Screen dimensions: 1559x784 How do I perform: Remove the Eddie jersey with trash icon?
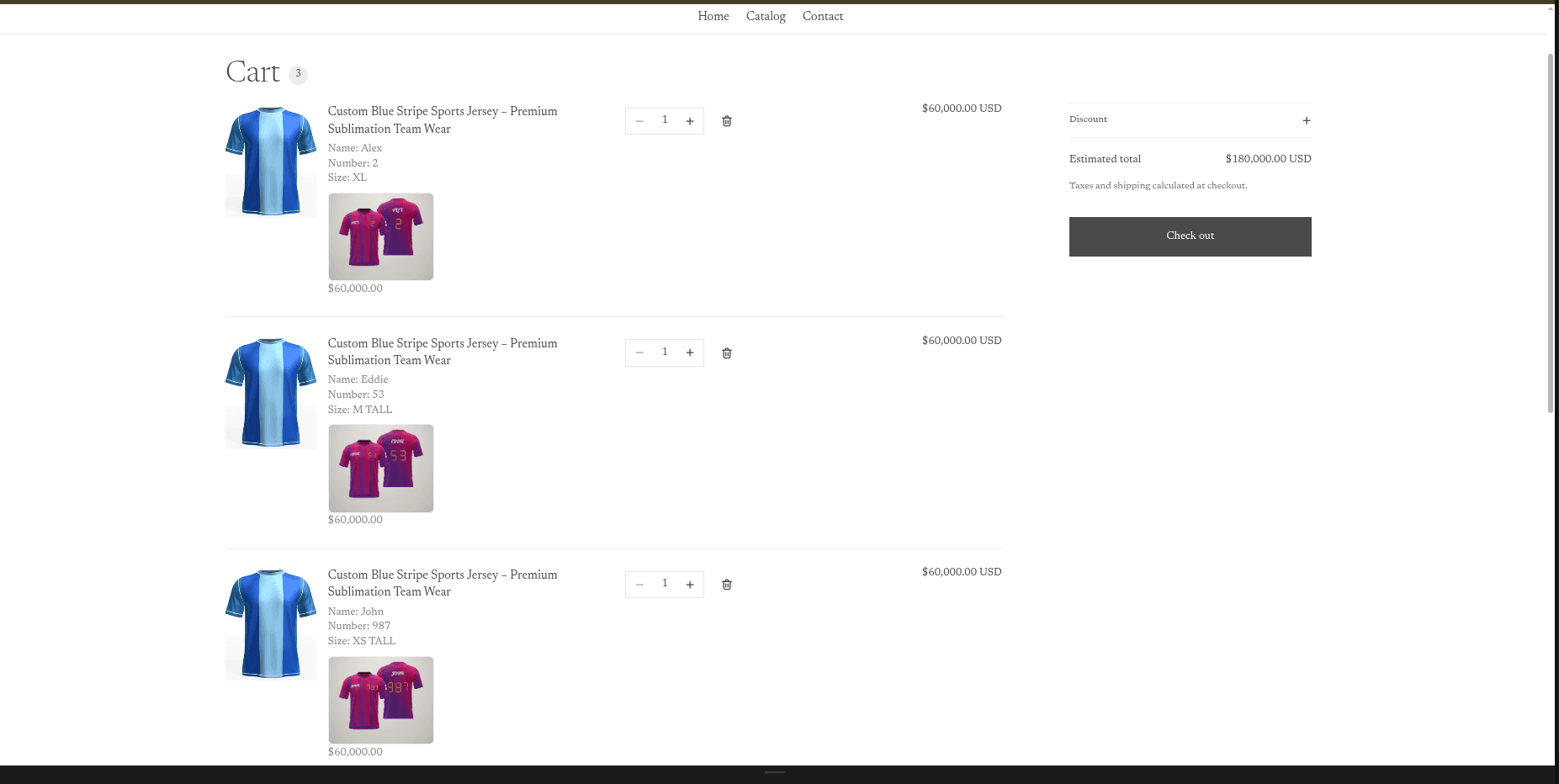727,353
